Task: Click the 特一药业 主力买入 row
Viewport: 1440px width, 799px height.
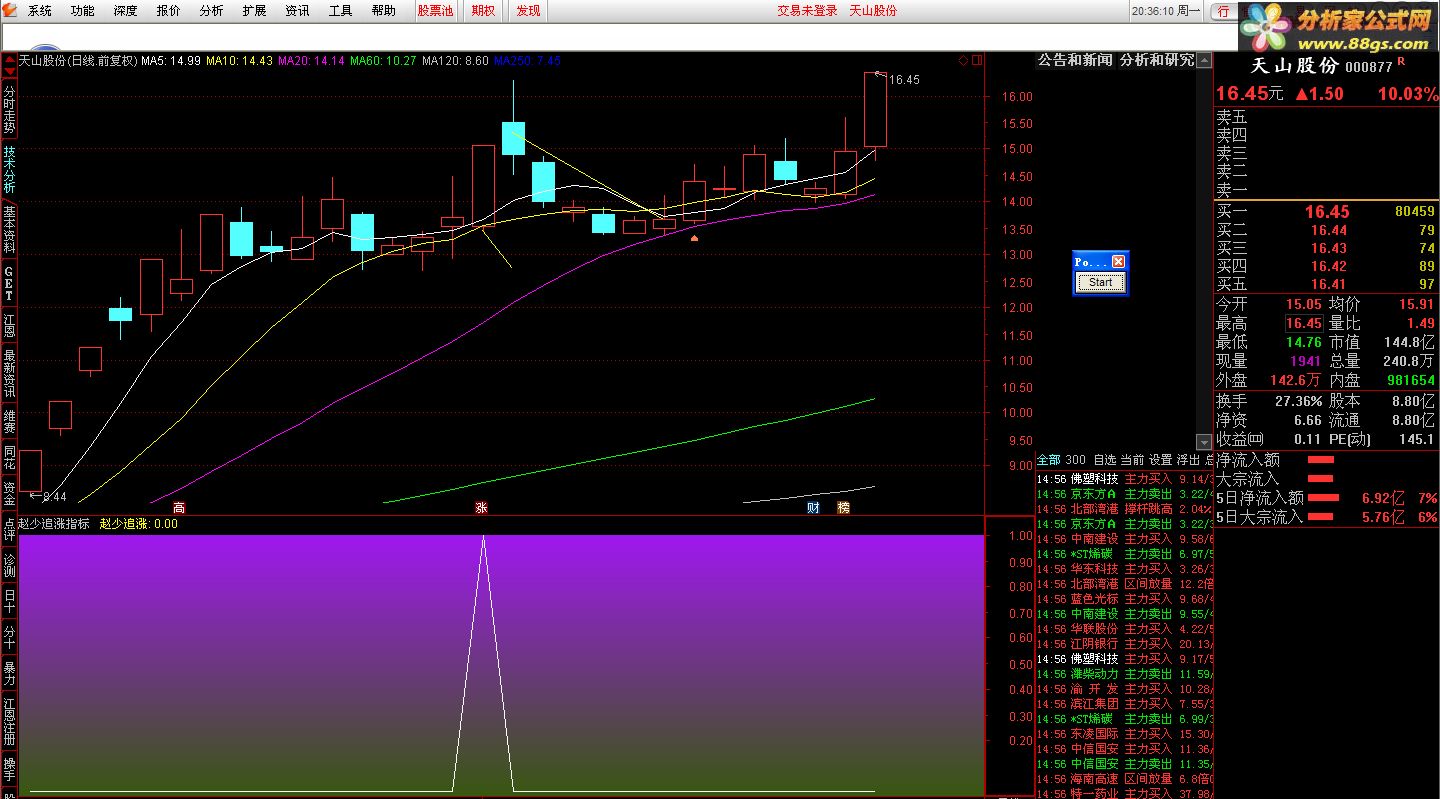Action: pyautogui.click(x=1124, y=794)
